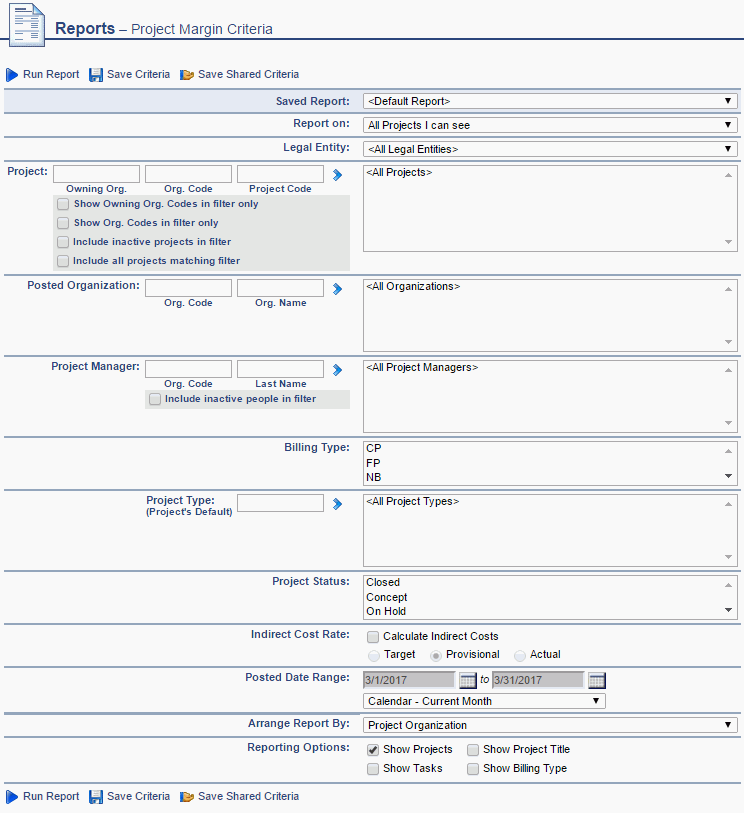Uncheck the Show Projects option
The width and height of the screenshot is (744, 813).
click(373, 750)
